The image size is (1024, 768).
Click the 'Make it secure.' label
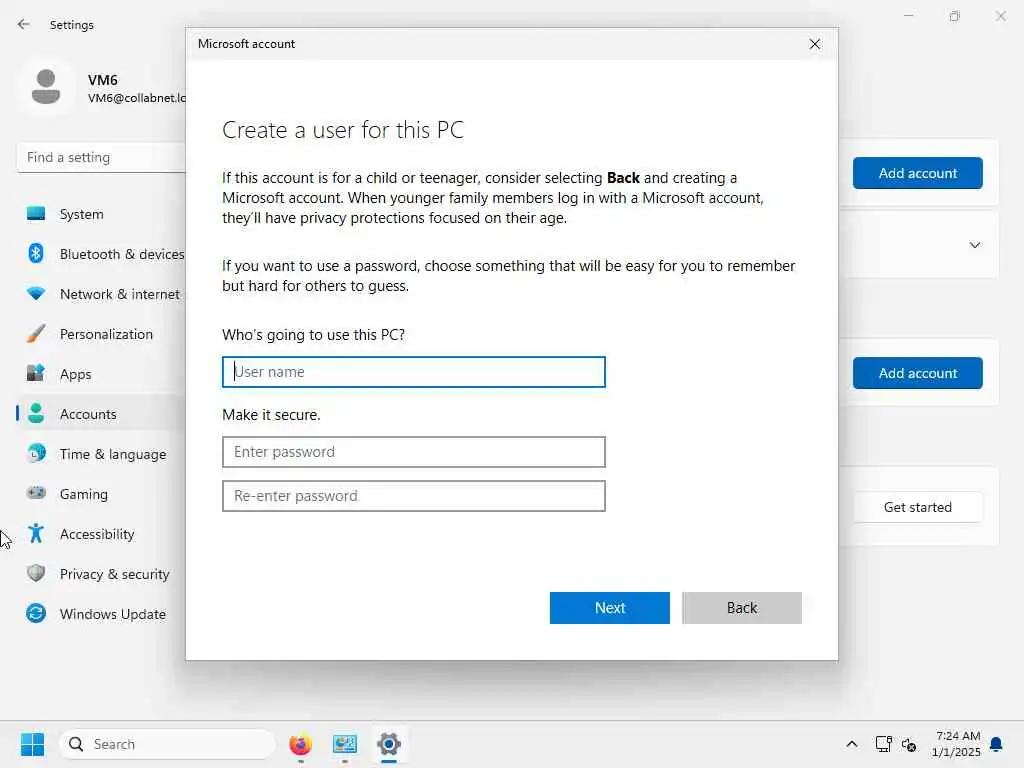tap(271, 415)
